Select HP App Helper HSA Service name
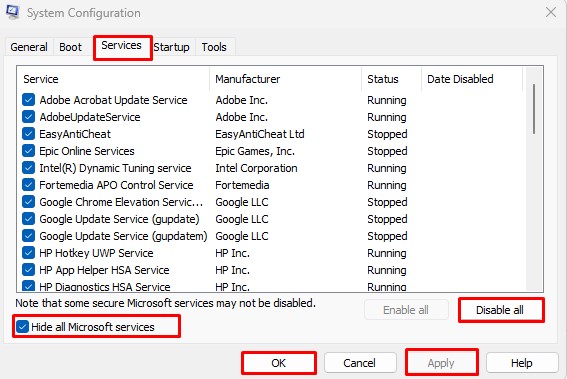 [x=105, y=270]
